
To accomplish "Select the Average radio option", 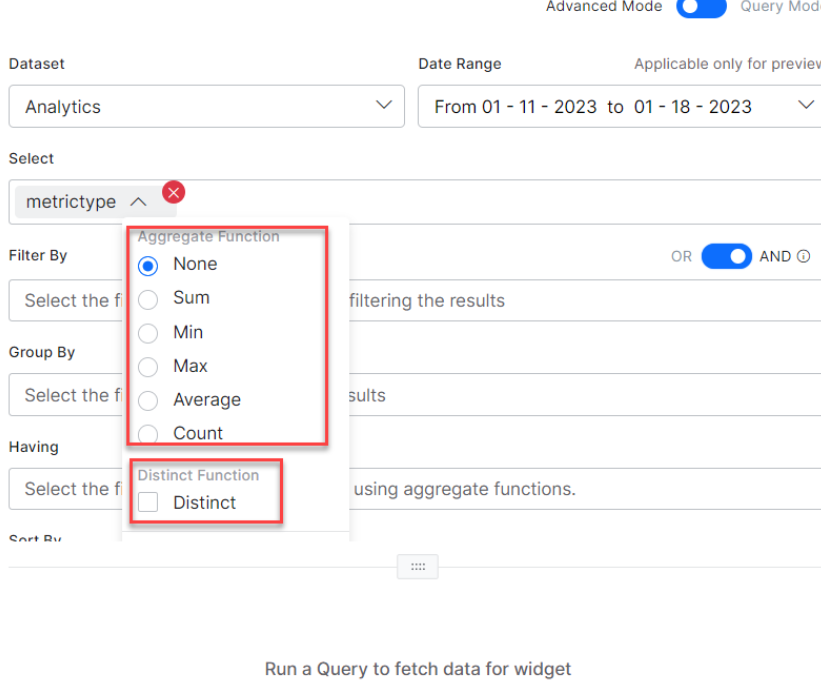I will [x=148, y=401].
